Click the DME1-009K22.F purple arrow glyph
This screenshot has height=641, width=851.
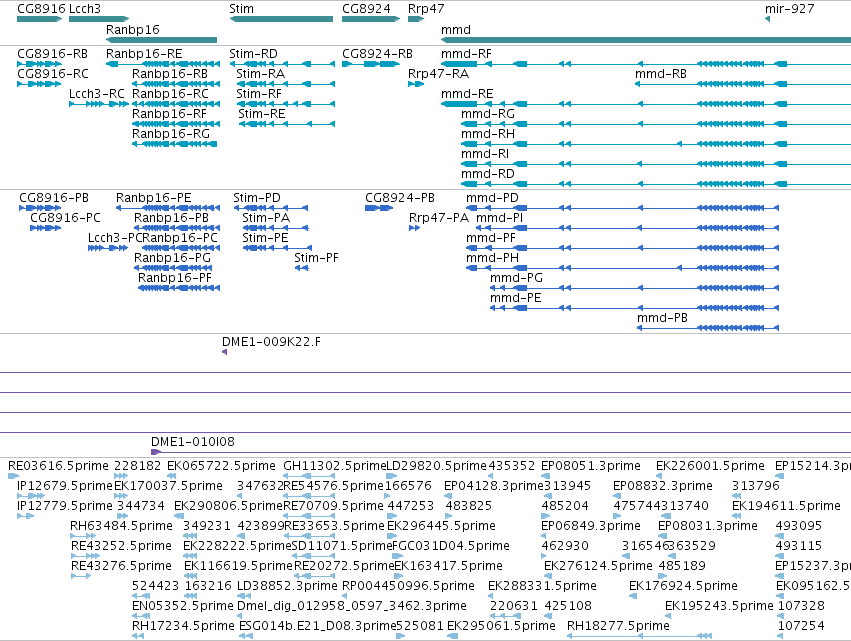(224, 352)
